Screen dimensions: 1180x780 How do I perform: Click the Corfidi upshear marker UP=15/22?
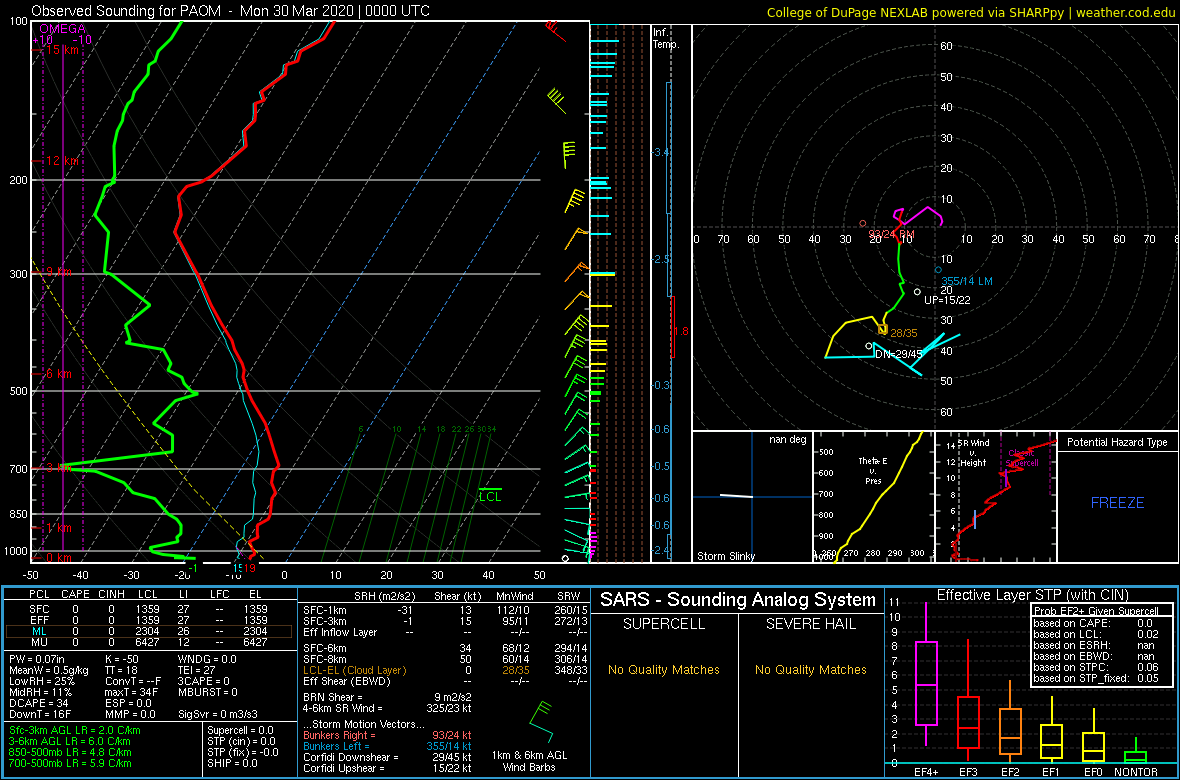tap(917, 291)
